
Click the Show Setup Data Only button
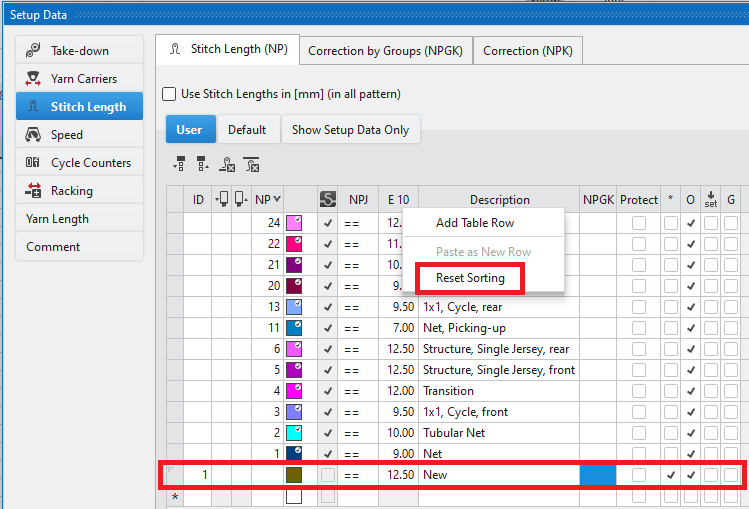click(x=350, y=130)
